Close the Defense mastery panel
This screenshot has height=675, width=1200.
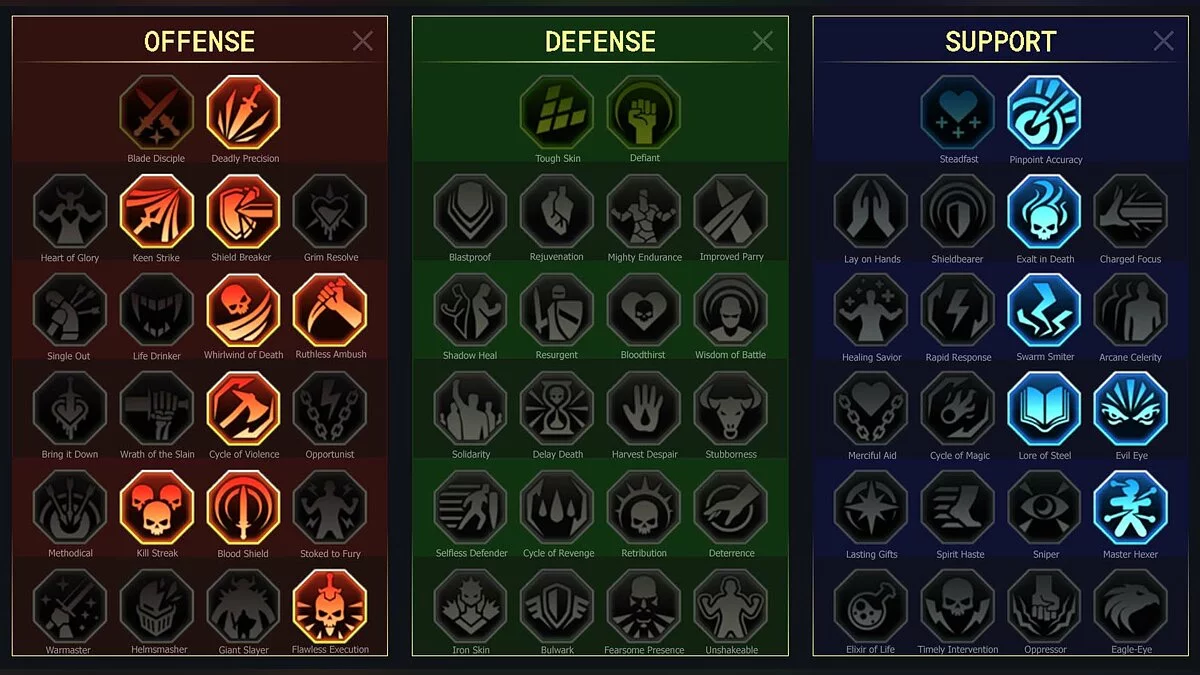763,41
